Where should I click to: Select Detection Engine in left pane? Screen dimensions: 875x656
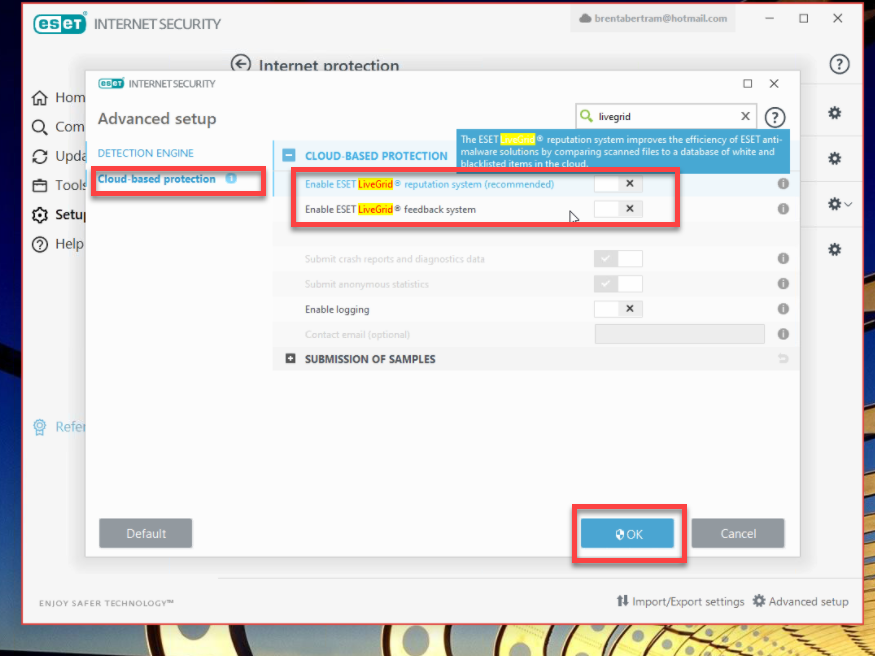tap(146, 153)
